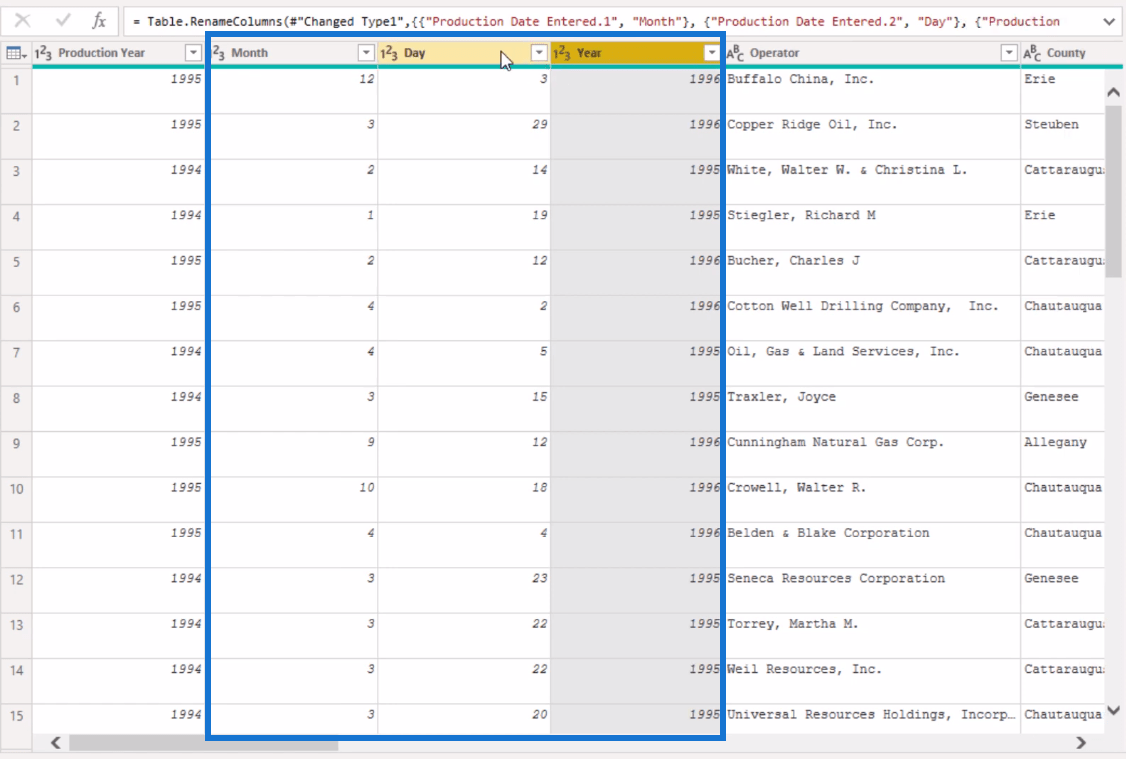Click the fx function icon

98,21
